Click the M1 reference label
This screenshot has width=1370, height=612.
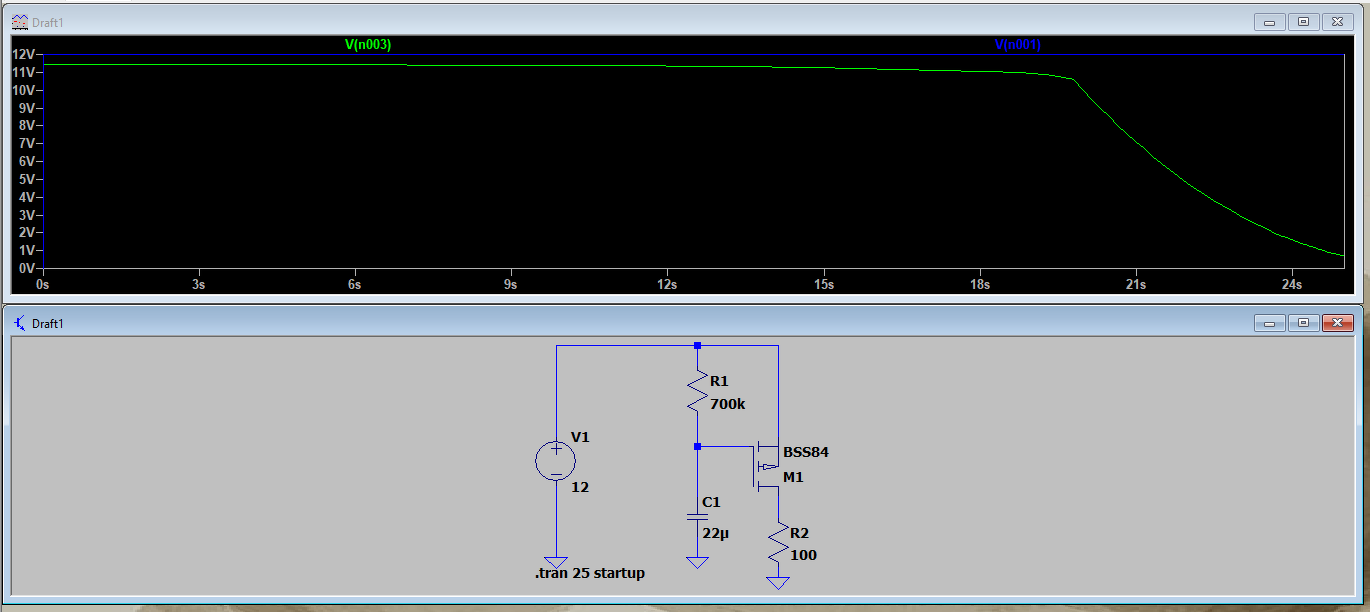coord(794,477)
